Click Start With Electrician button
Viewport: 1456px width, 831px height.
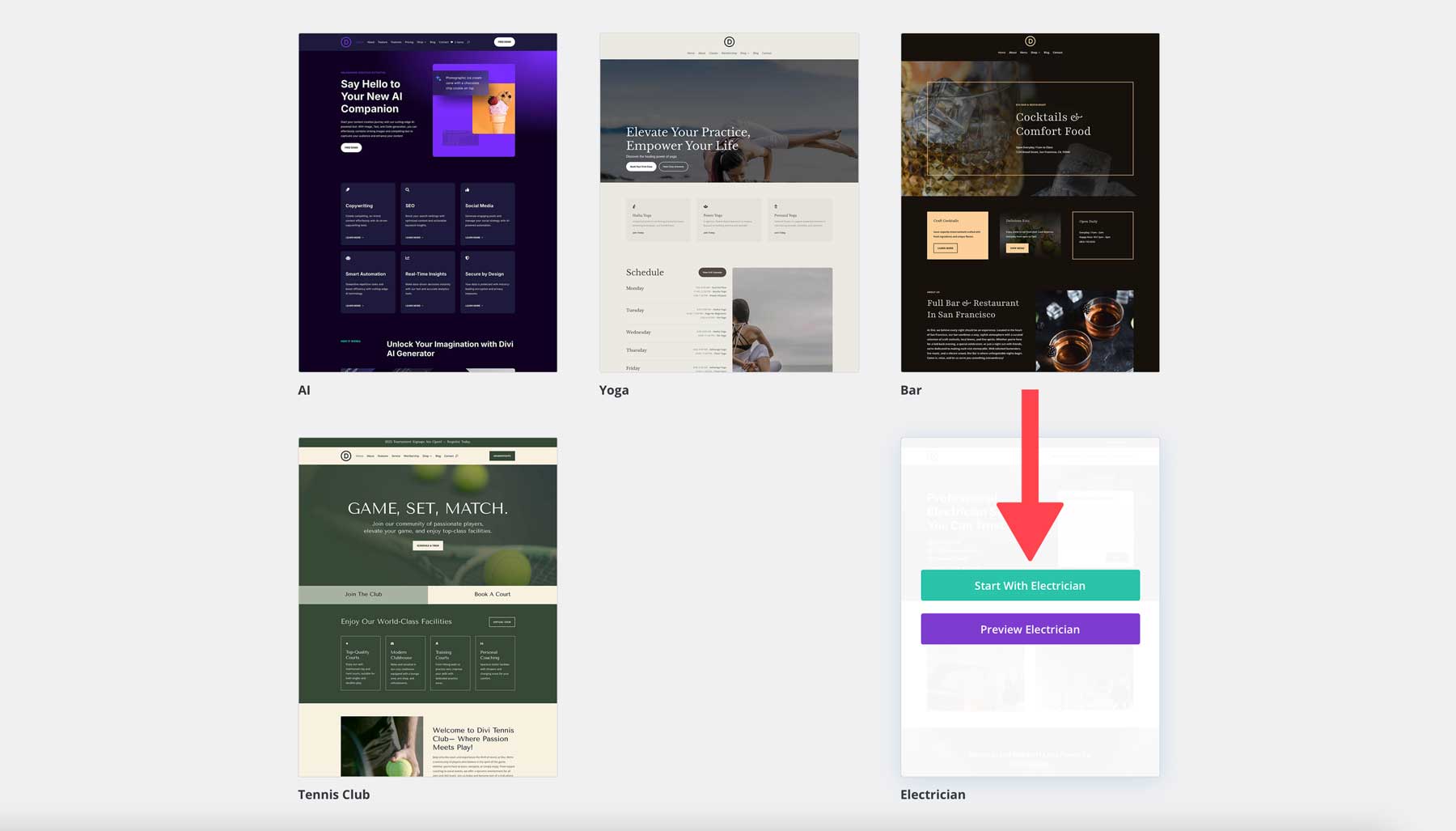click(1030, 585)
